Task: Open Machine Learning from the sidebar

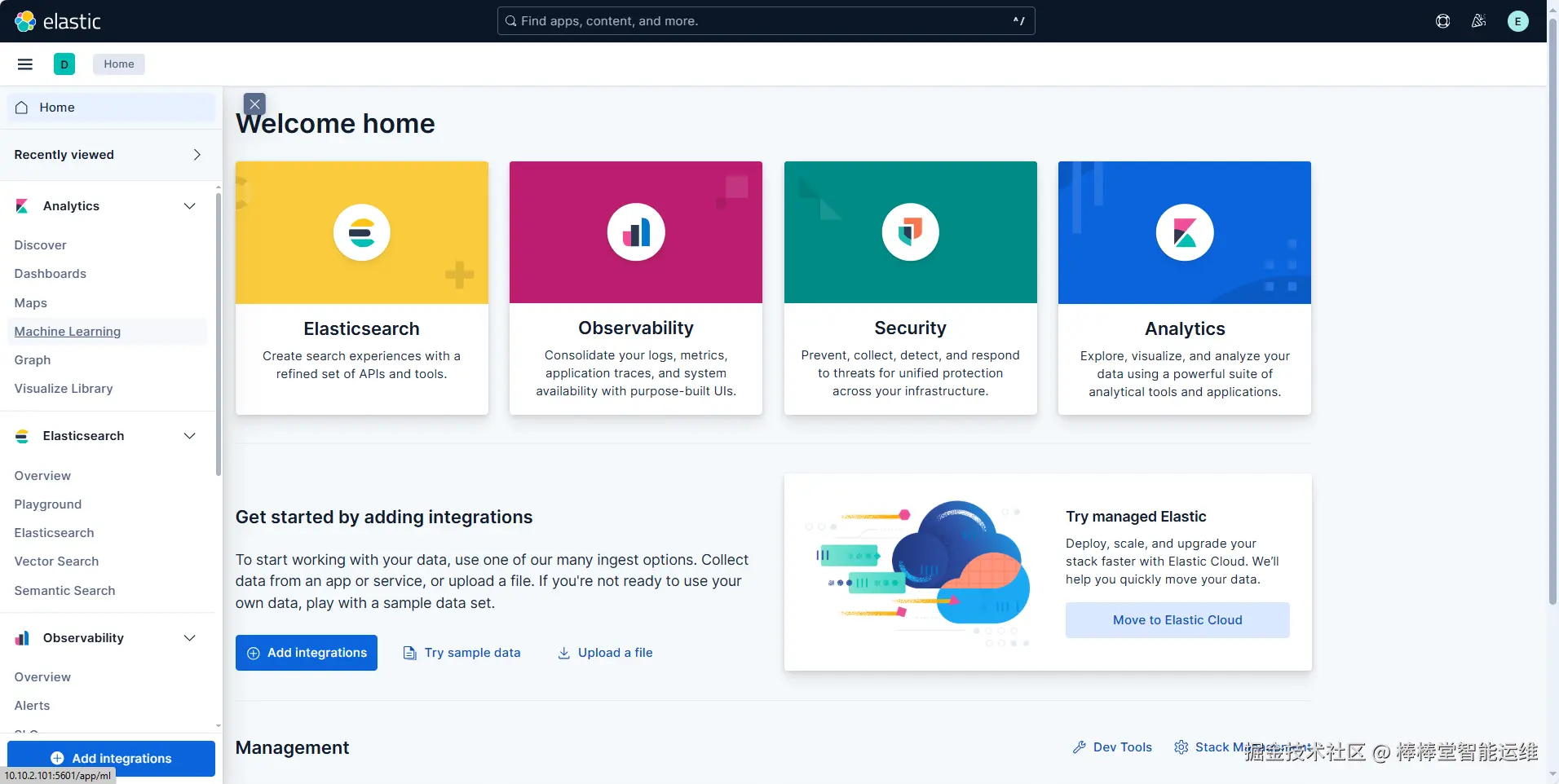Action: pyautogui.click(x=67, y=332)
